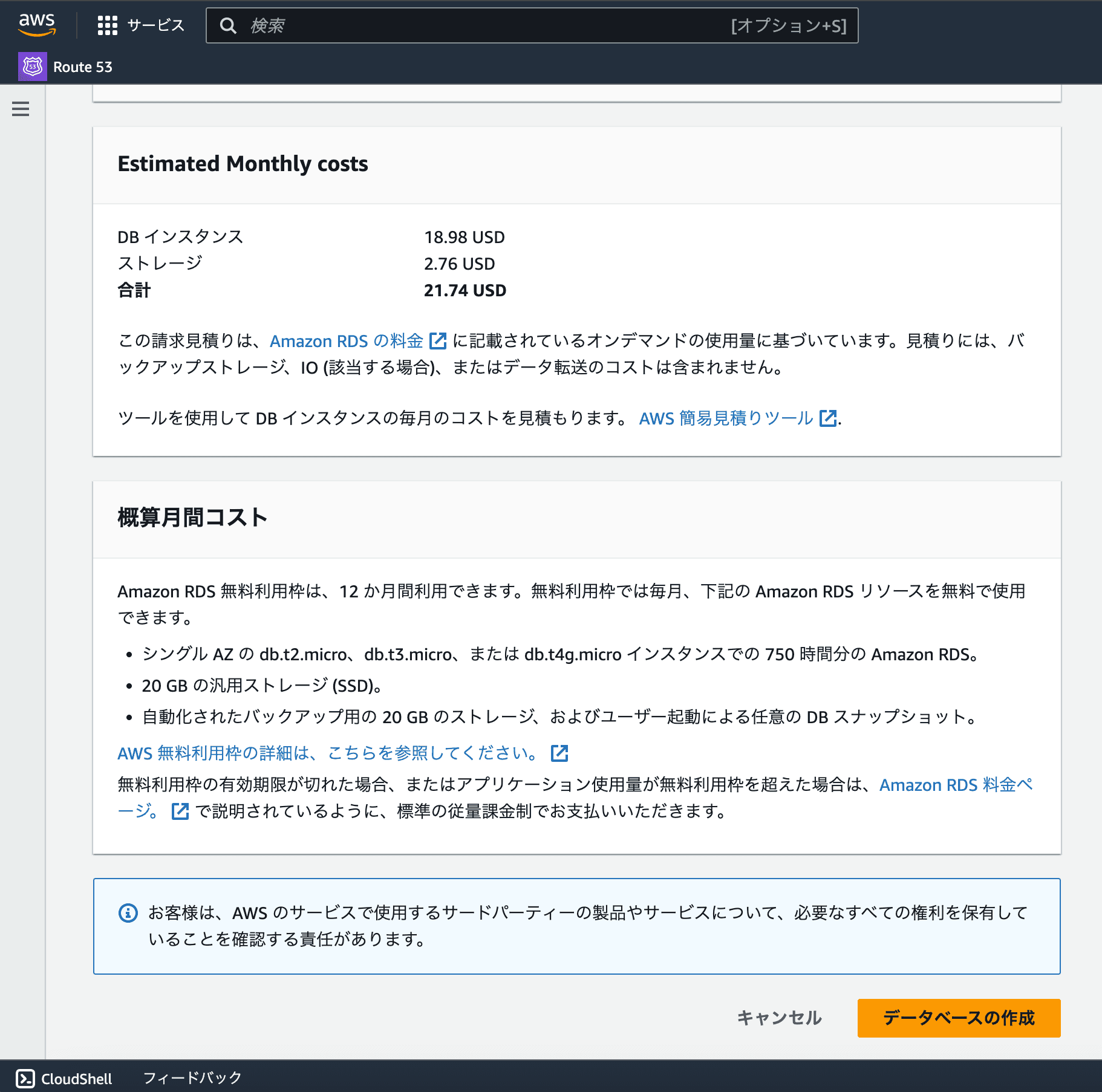This screenshot has width=1102, height=1092.
Task: Select the 21.74 USD total value
Action: [465, 290]
